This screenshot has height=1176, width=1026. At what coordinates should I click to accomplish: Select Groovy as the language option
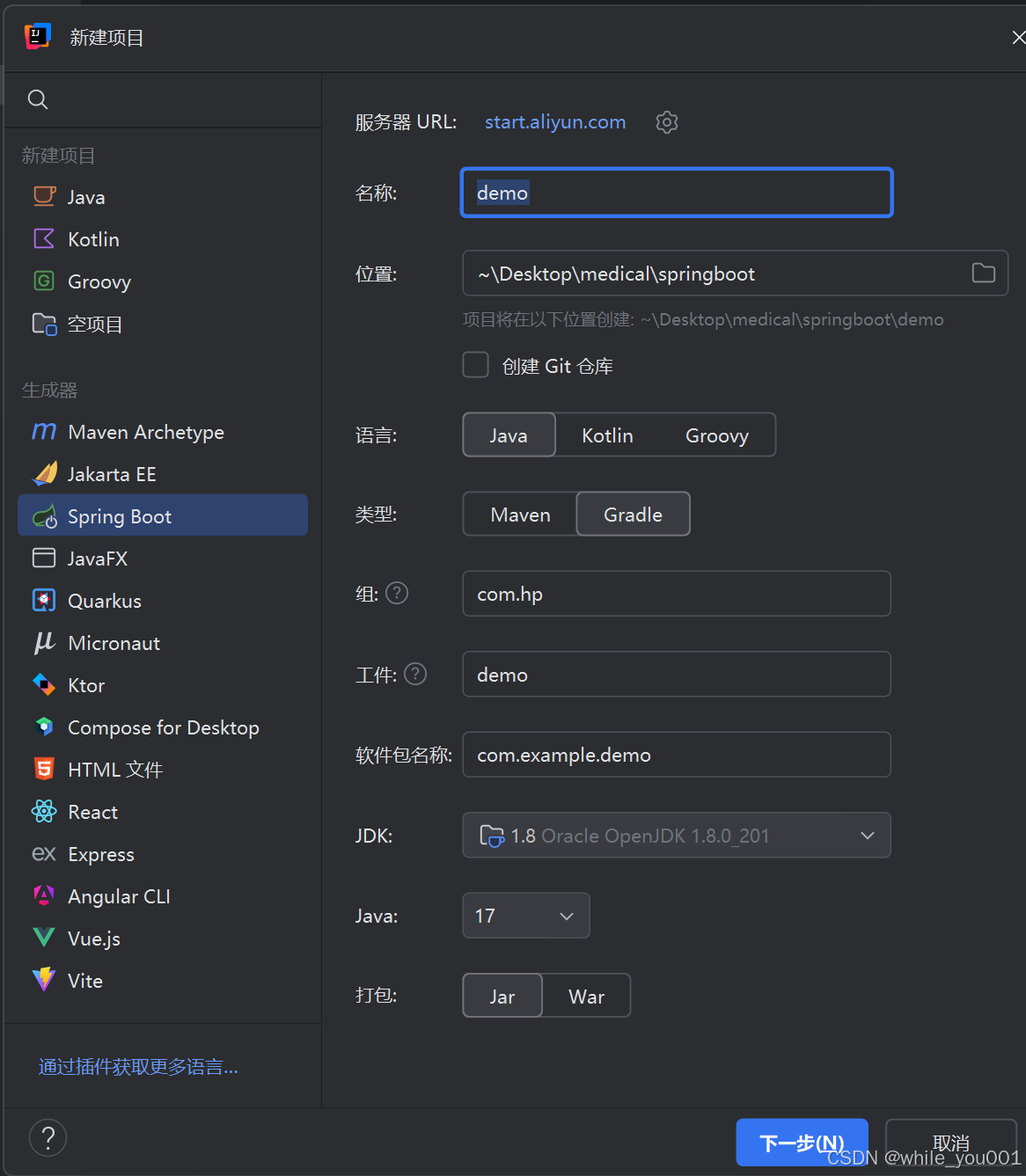pyautogui.click(x=717, y=435)
